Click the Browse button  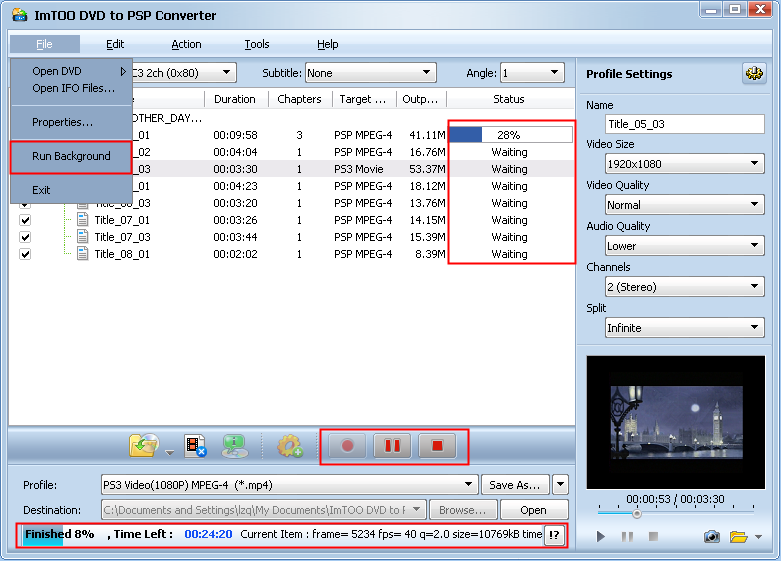[463, 510]
